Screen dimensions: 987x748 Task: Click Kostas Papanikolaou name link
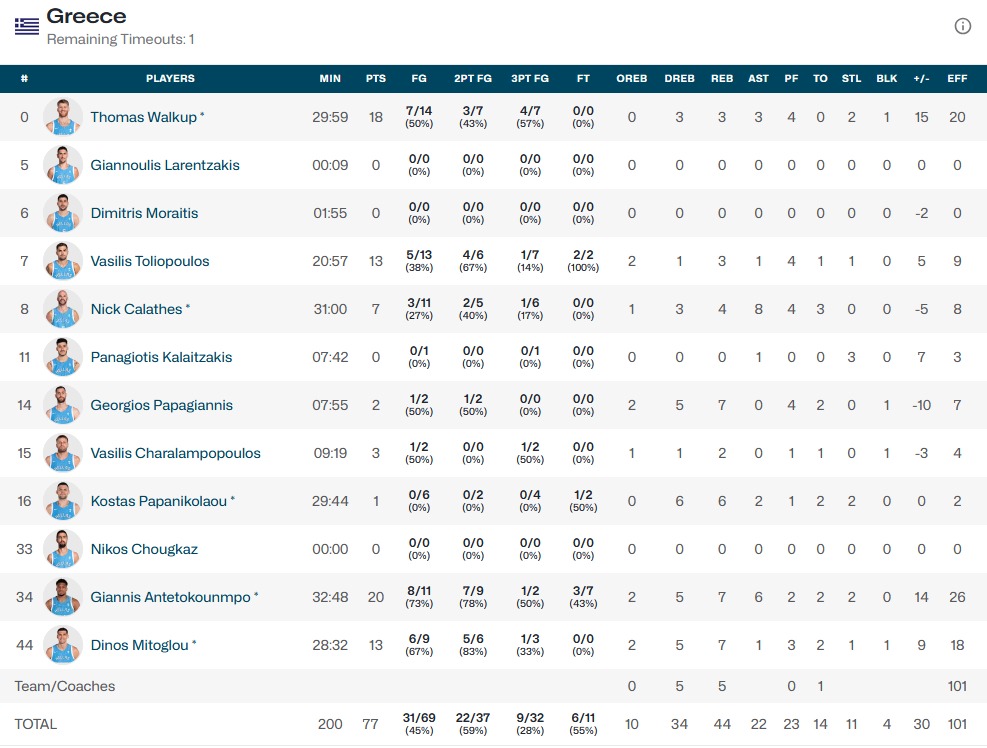[158, 501]
